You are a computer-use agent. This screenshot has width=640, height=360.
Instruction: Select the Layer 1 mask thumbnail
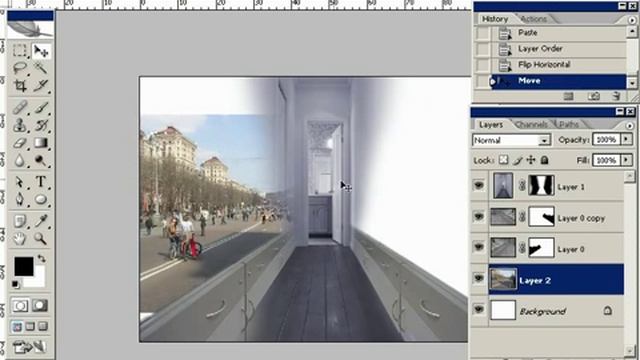541,186
